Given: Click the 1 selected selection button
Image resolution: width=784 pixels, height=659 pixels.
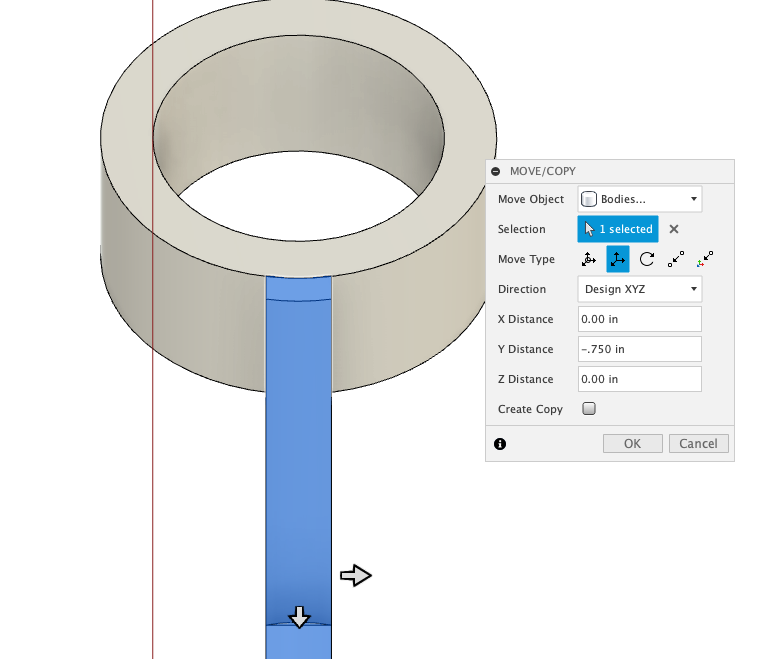Looking at the screenshot, I should [618, 229].
